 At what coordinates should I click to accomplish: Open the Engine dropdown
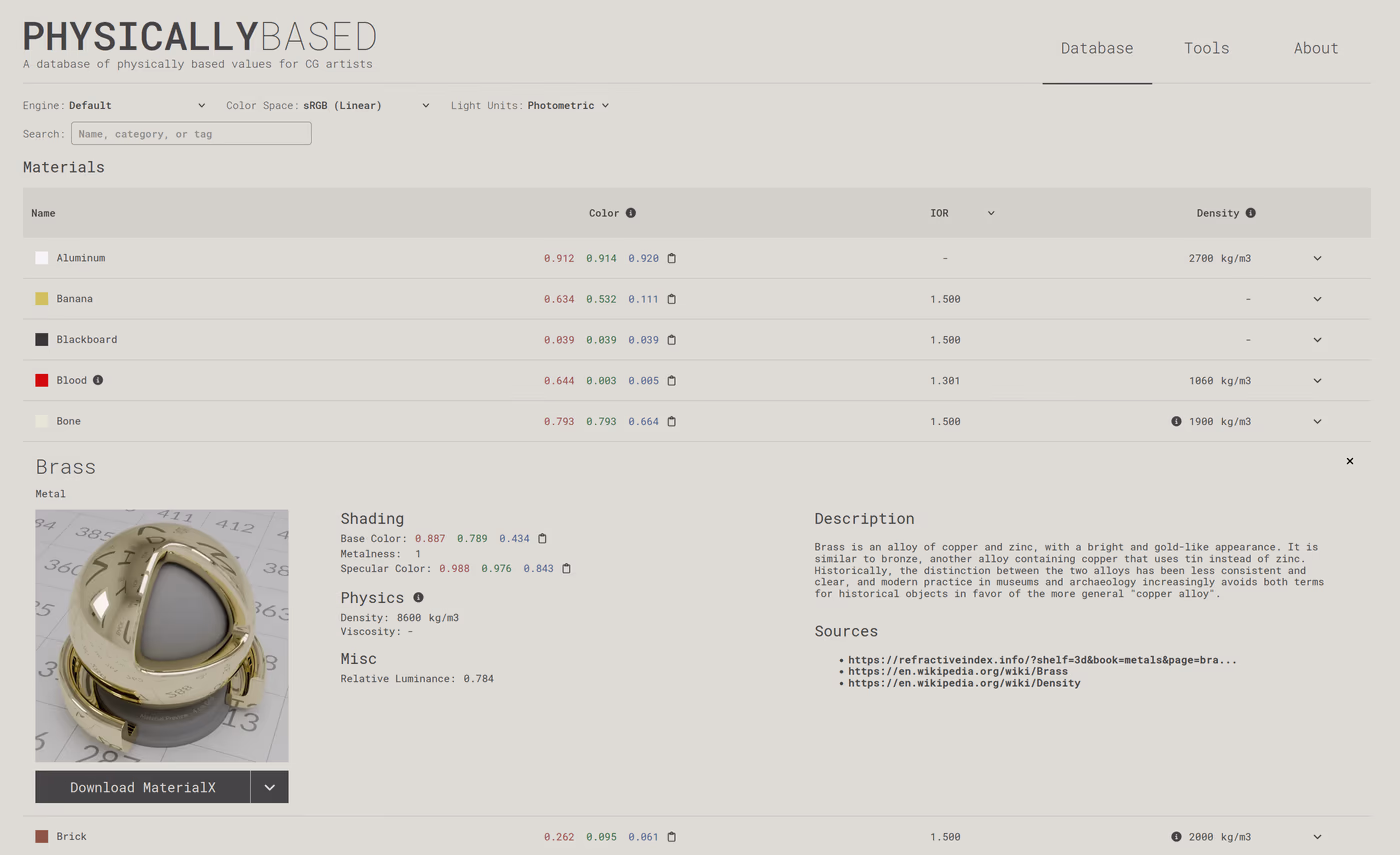[137, 105]
